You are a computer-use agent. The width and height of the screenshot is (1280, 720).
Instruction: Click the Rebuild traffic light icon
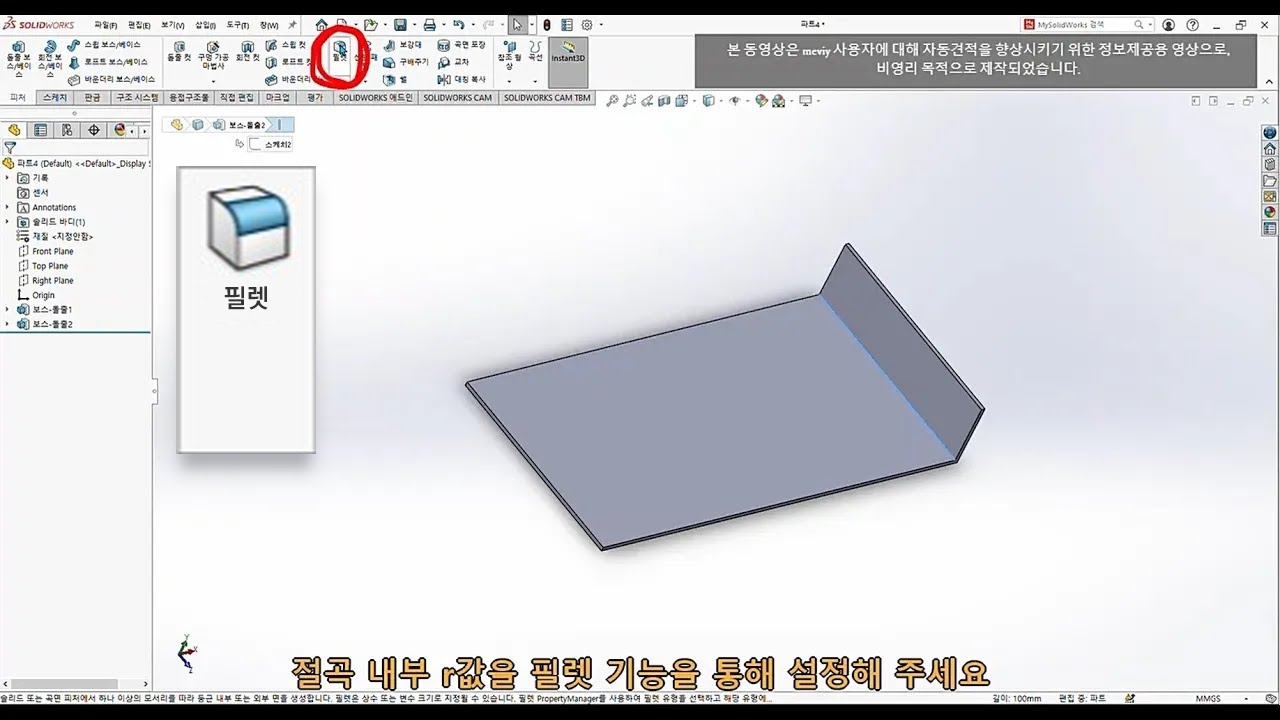click(x=547, y=24)
